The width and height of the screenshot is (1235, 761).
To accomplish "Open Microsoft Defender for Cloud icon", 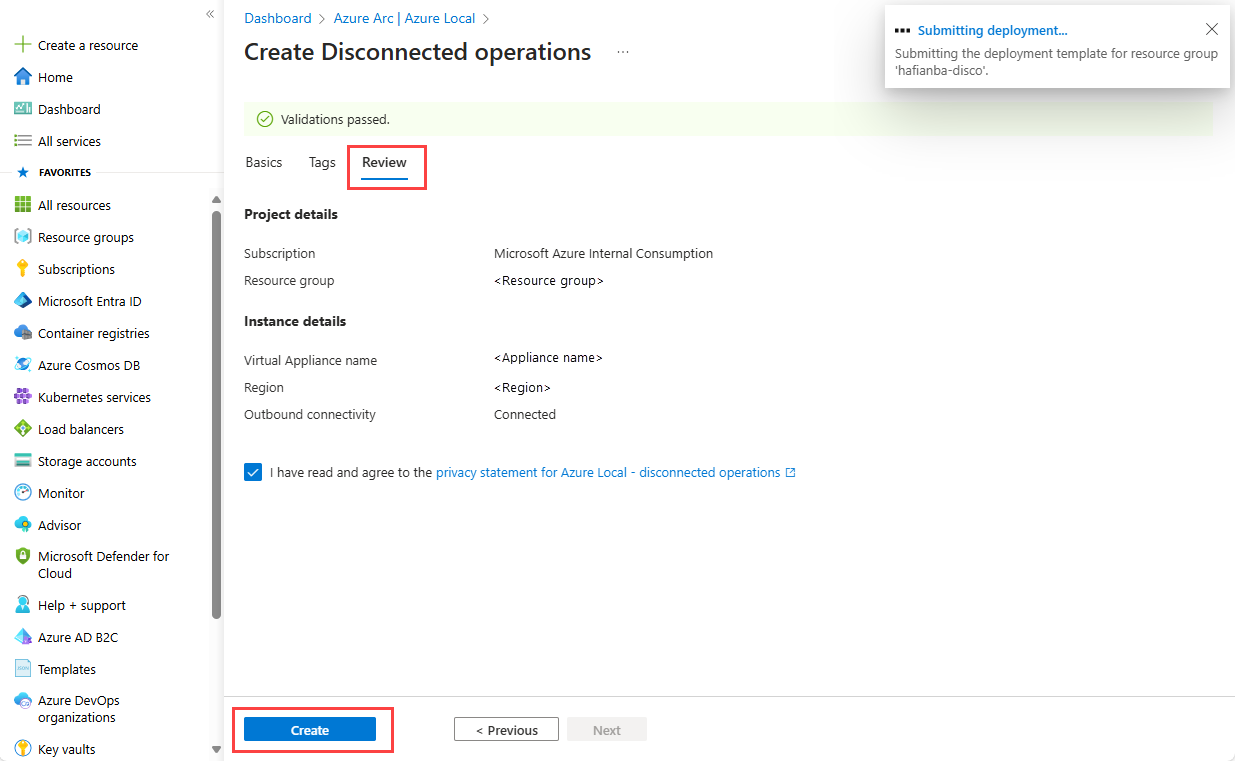I will 23,556.
